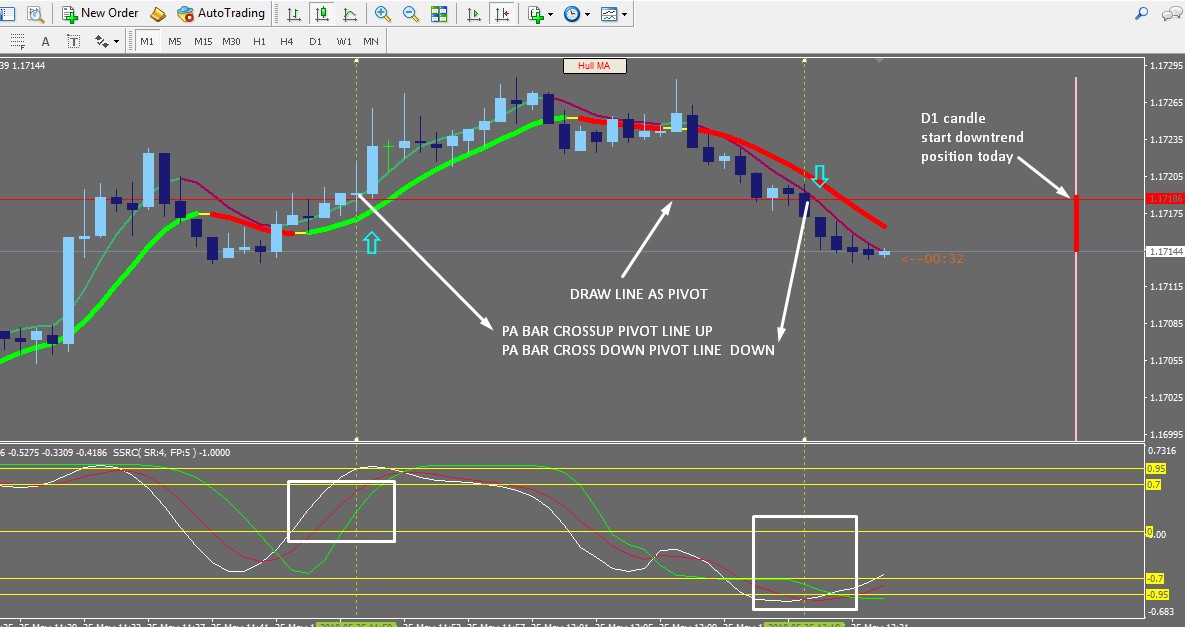Zoom out on the chart

coord(411,14)
